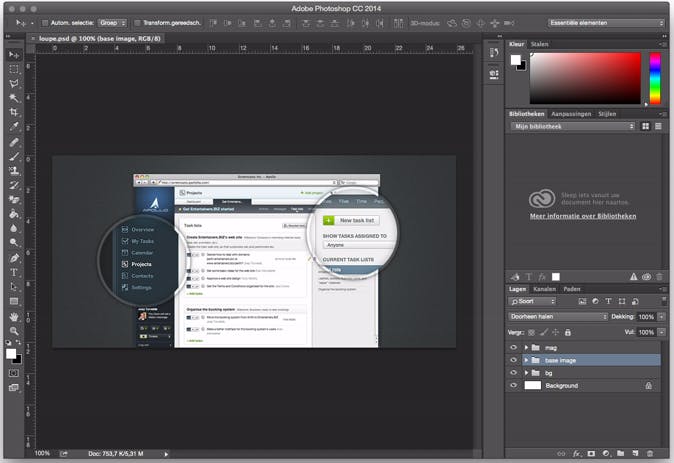674x463 pixels.
Task: Select the Type tool
Action: tap(14, 272)
